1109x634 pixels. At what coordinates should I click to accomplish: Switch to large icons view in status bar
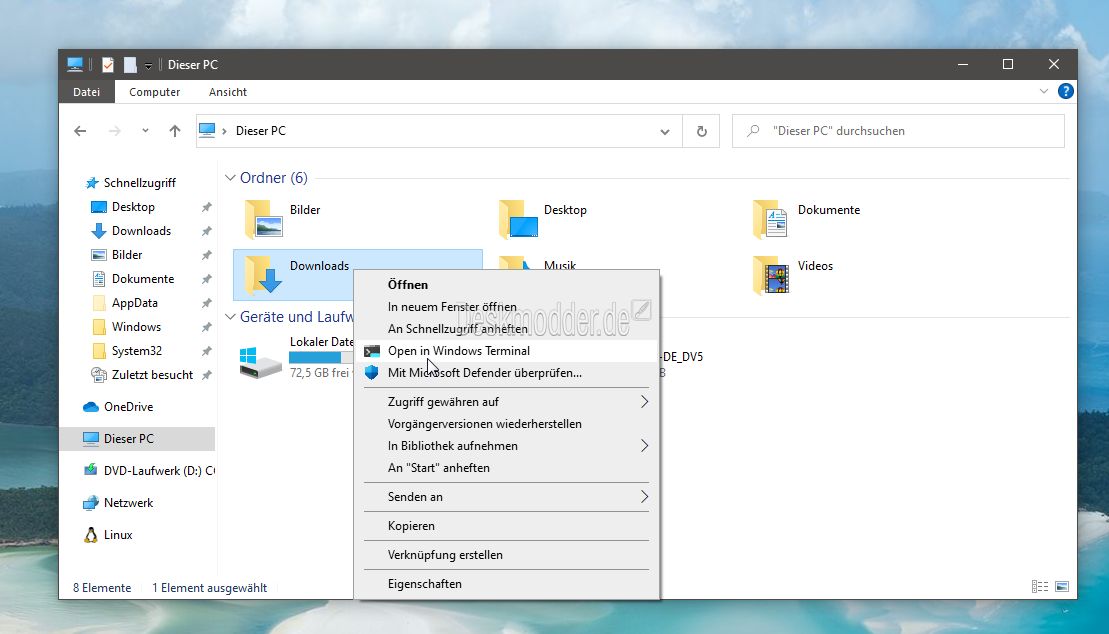(1061, 587)
